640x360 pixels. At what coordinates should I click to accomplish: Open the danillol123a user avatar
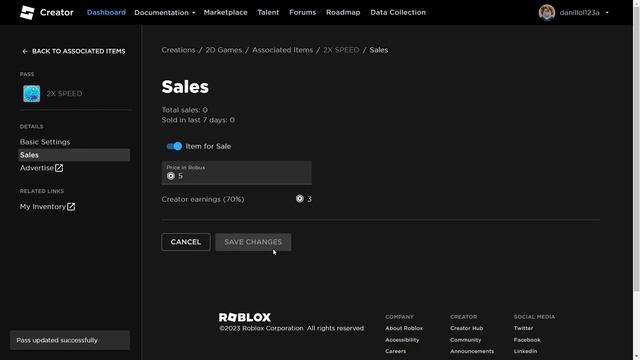pyautogui.click(x=547, y=13)
